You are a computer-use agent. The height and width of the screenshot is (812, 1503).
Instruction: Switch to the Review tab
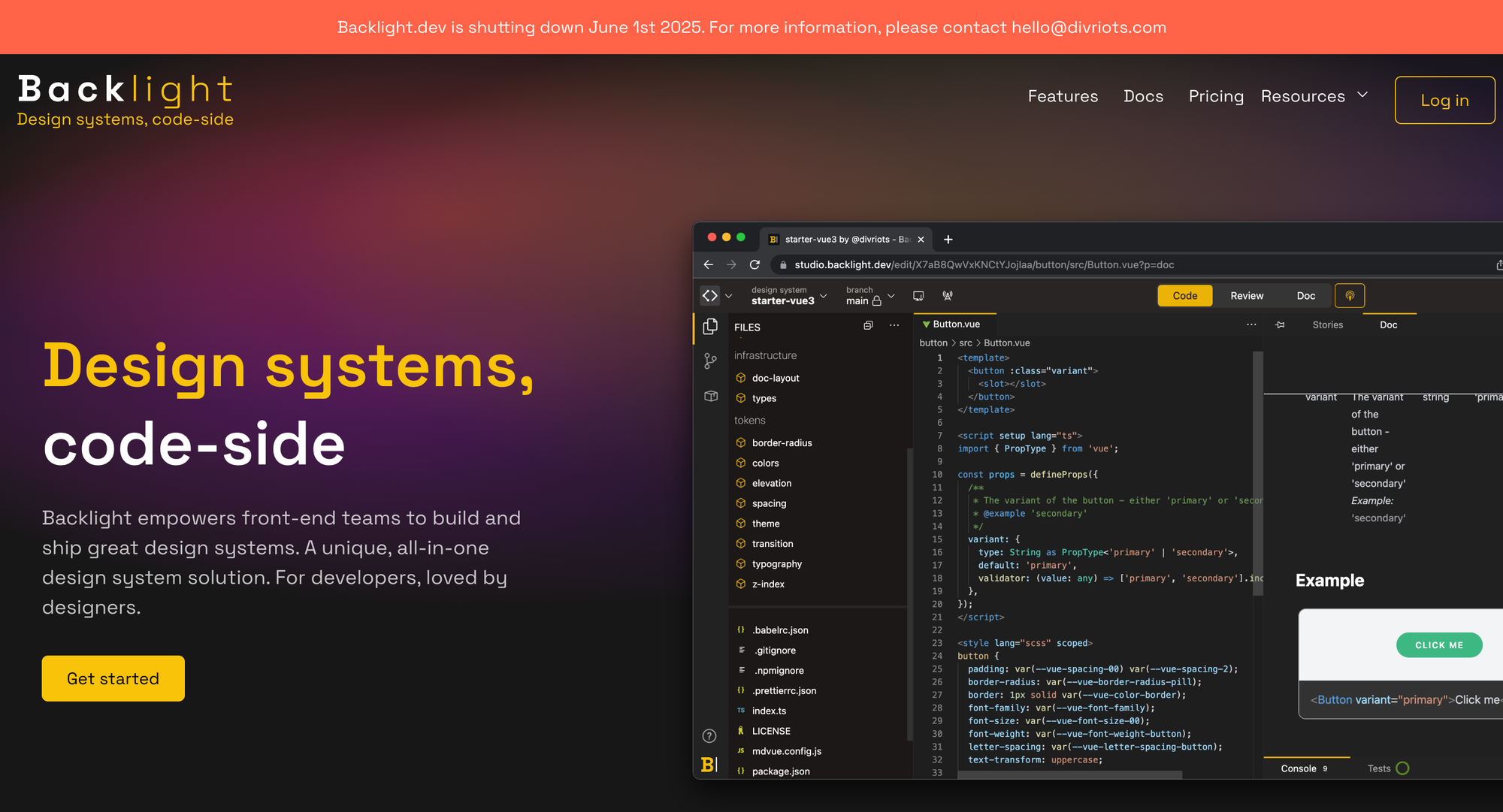click(x=1247, y=295)
